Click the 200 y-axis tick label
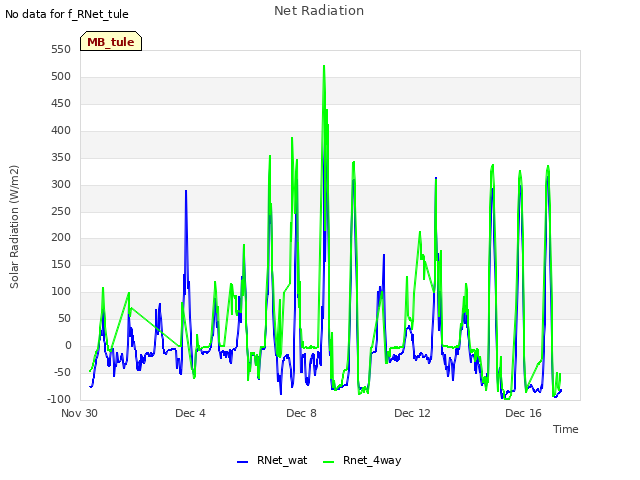640x480 pixels. (61, 238)
